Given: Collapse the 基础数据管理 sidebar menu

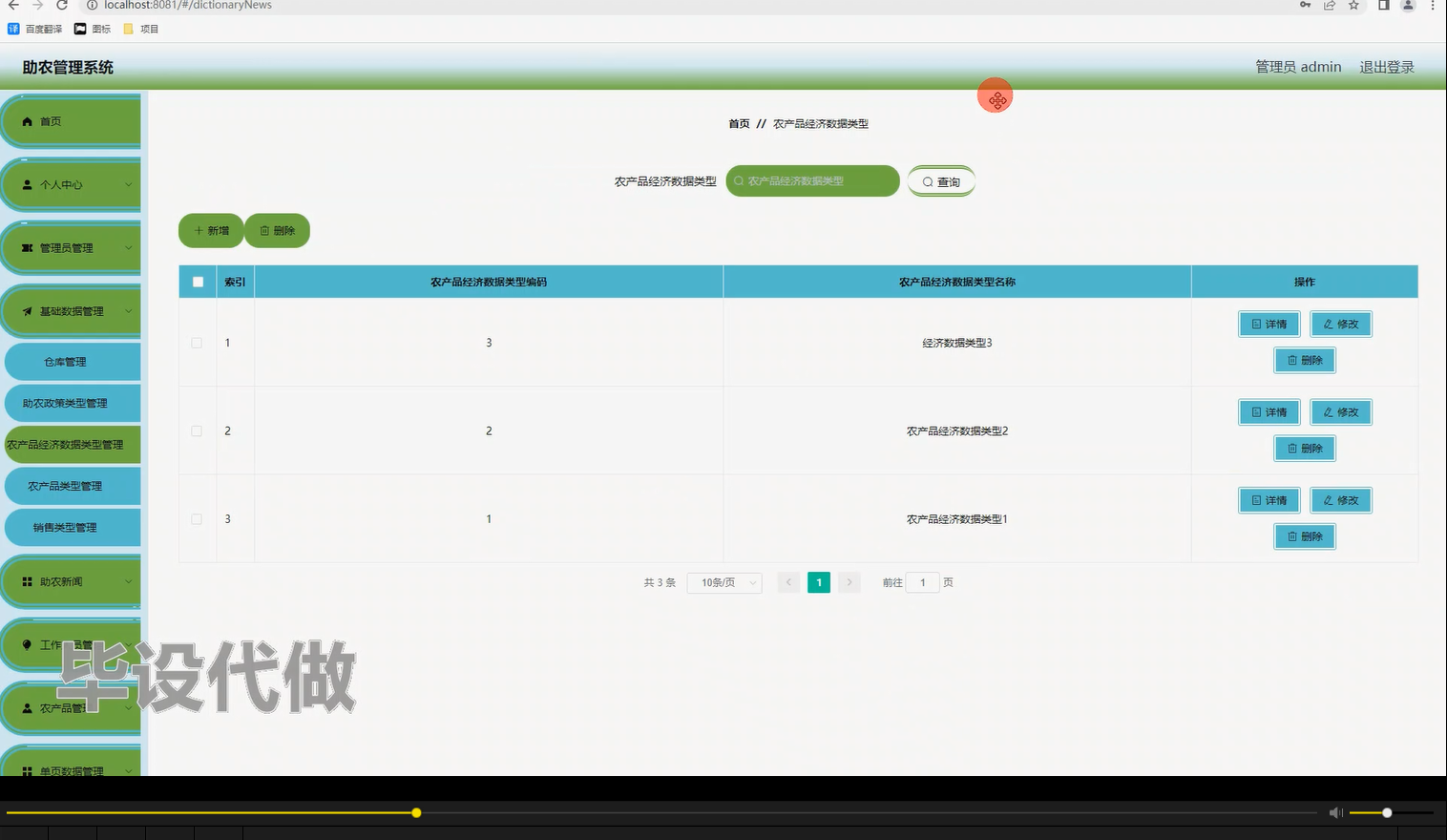Looking at the screenshot, I should click(71, 311).
